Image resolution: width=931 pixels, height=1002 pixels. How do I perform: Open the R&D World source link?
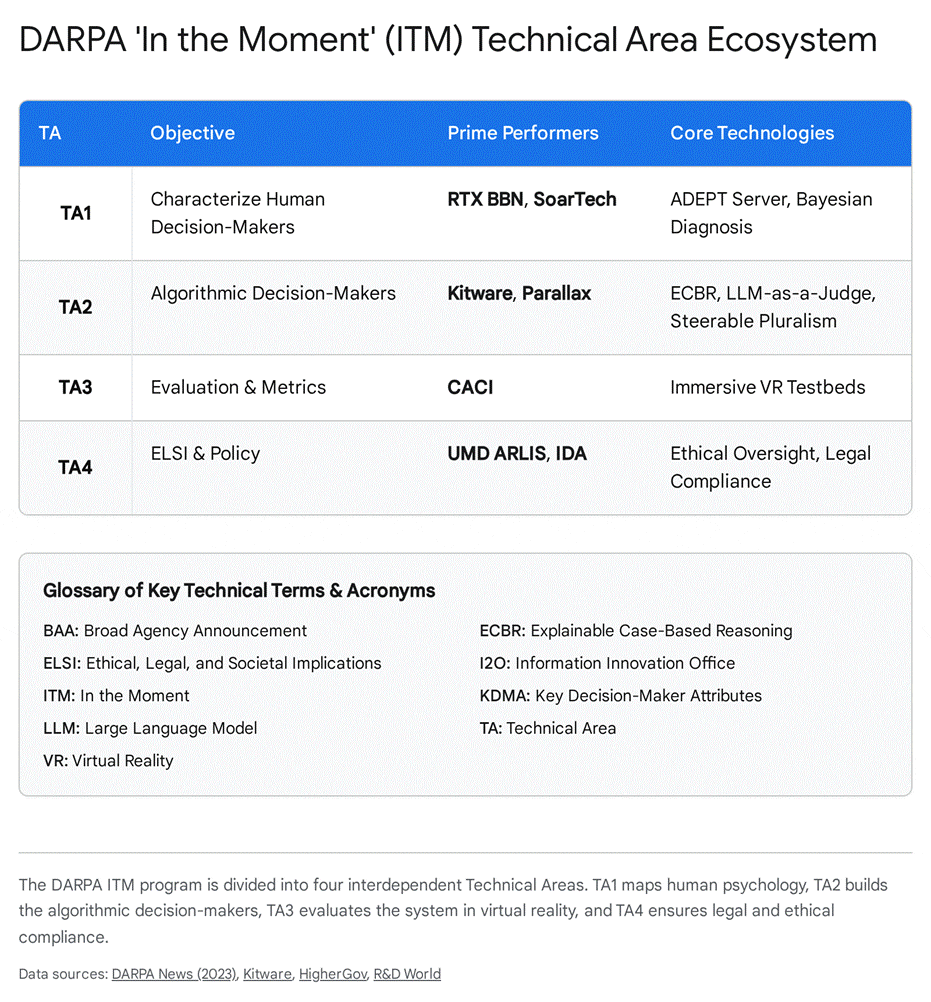pyautogui.click(x=407, y=974)
